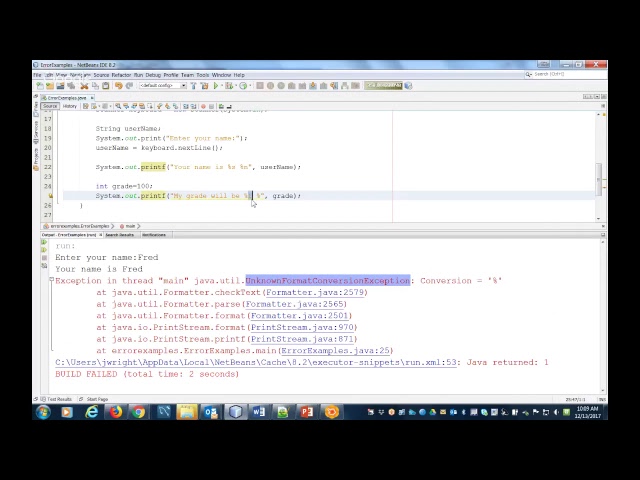Close the ErrorExamples.java editor tab
This screenshot has height=480, width=640.
click(92, 98)
